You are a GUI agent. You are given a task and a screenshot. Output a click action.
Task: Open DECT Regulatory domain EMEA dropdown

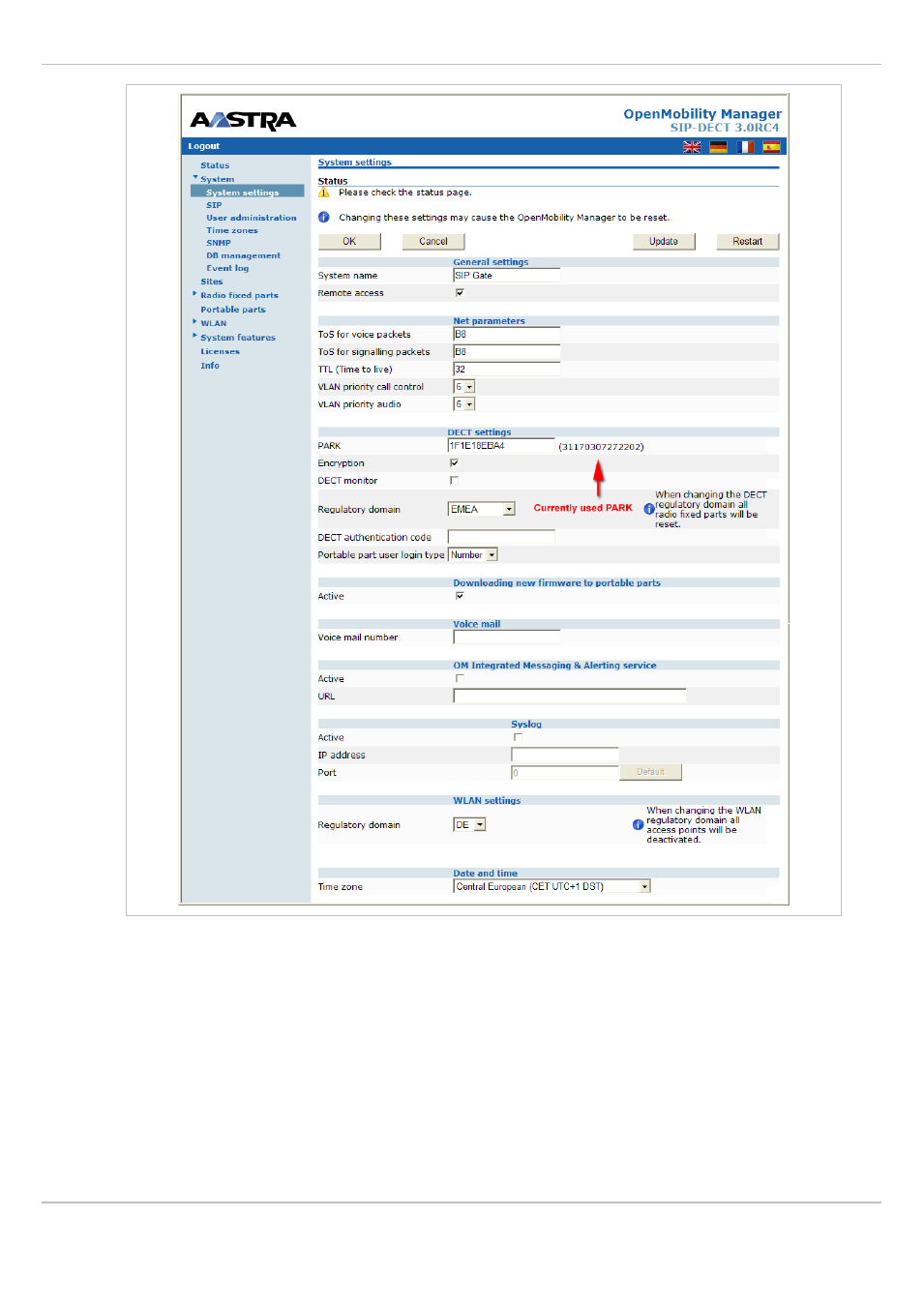[482, 509]
